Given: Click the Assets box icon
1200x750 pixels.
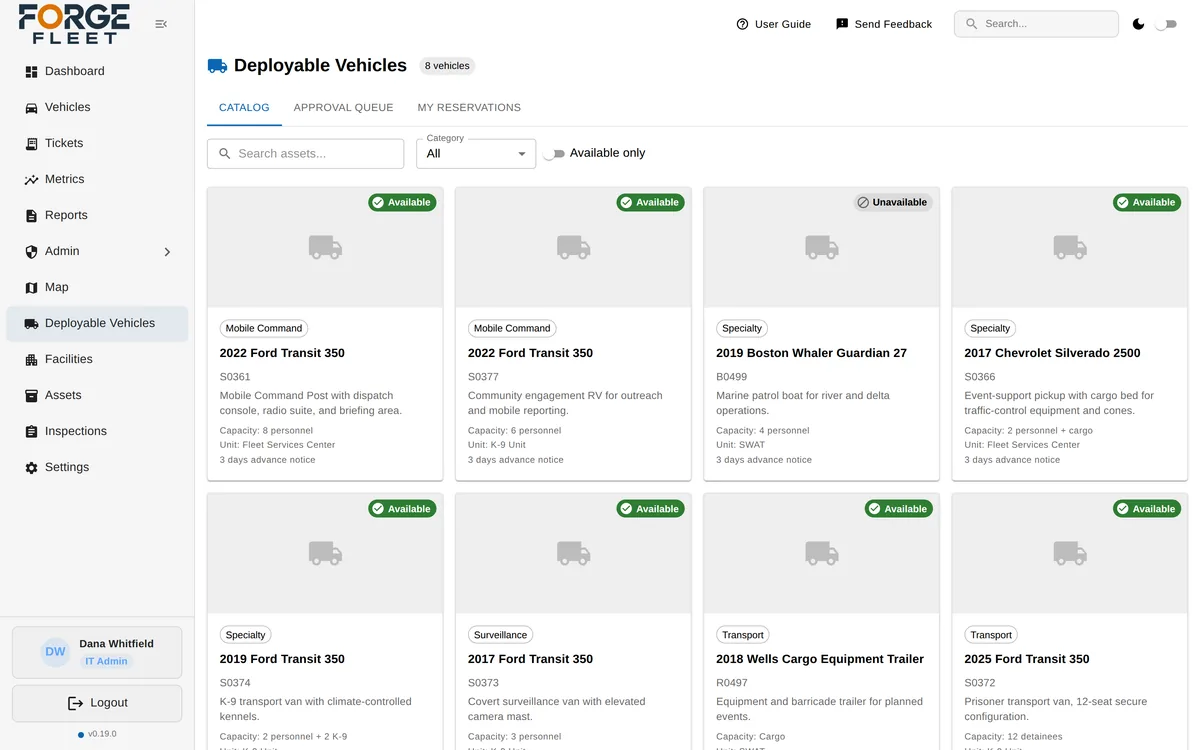Looking at the screenshot, I should 31,396.
